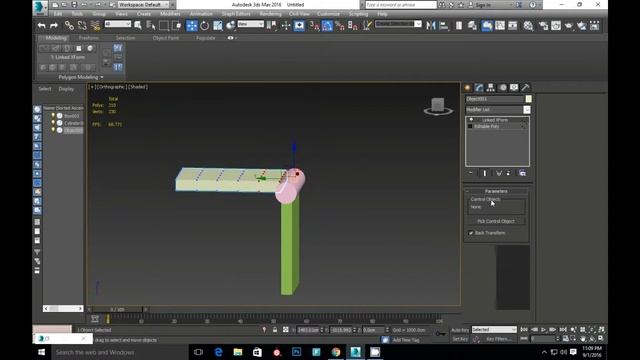Image resolution: width=640 pixels, height=360 pixels.
Task: Open the Utilities command panel tab
Action: 526,88
